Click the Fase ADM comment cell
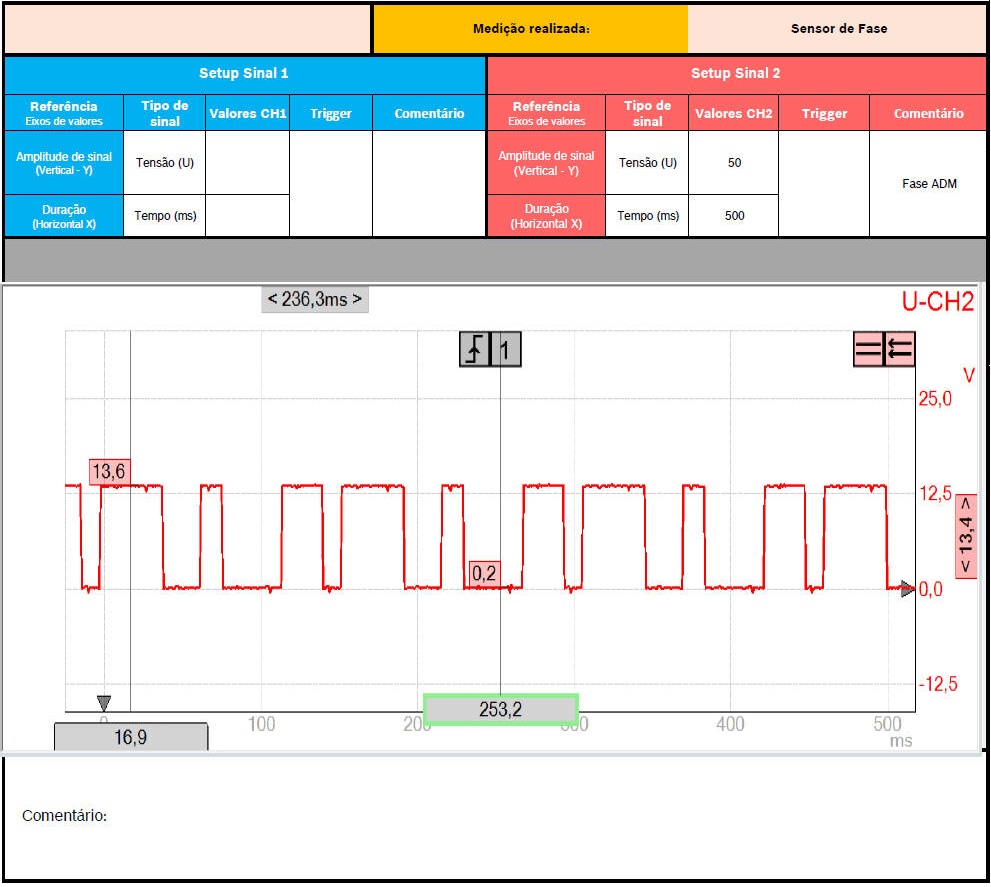 point(928,185)
